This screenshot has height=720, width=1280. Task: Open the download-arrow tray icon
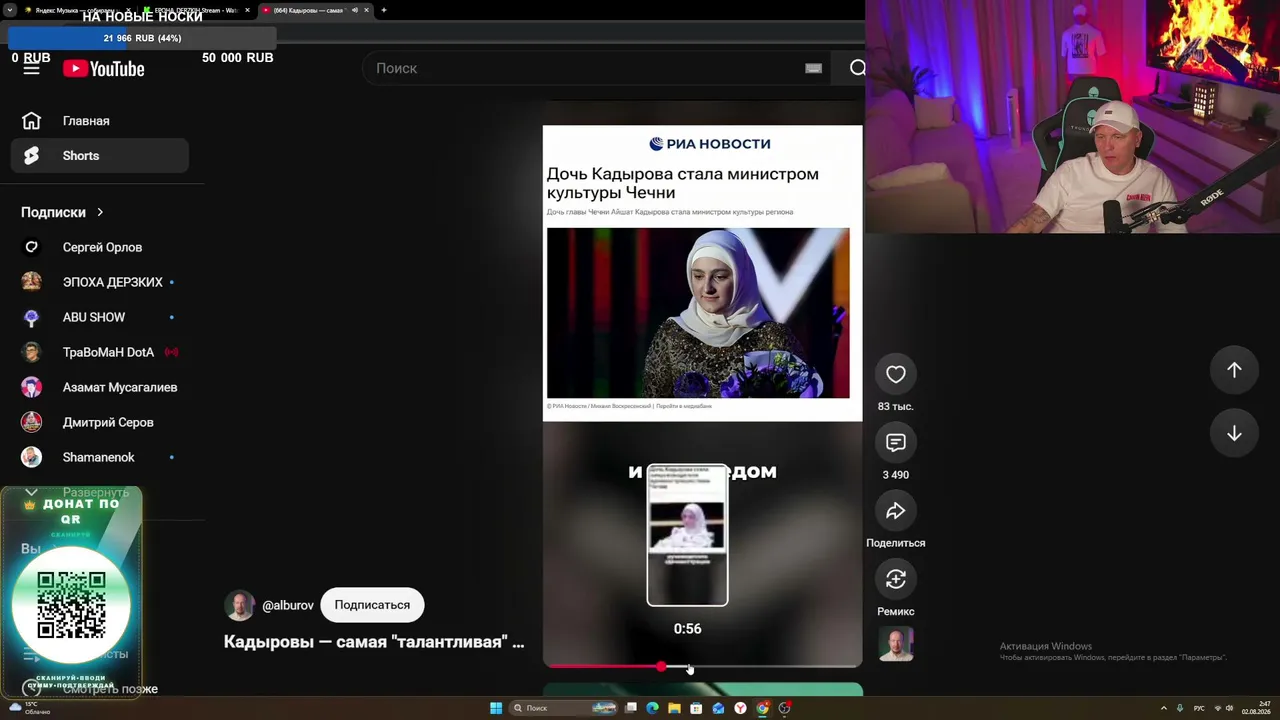pos(1180,708)
